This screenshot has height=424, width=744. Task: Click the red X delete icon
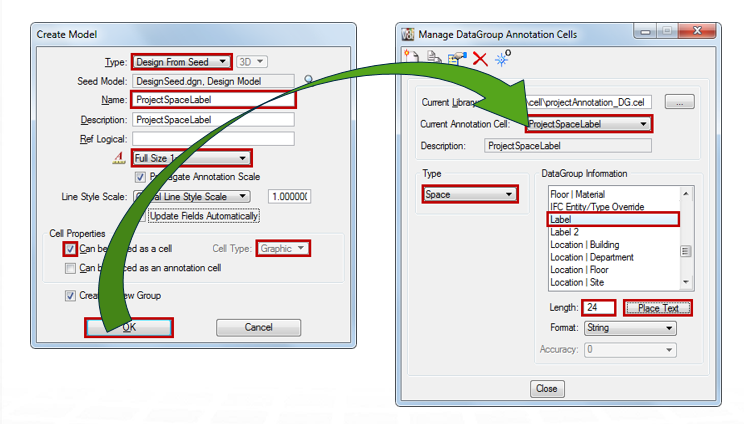[480, 59]
